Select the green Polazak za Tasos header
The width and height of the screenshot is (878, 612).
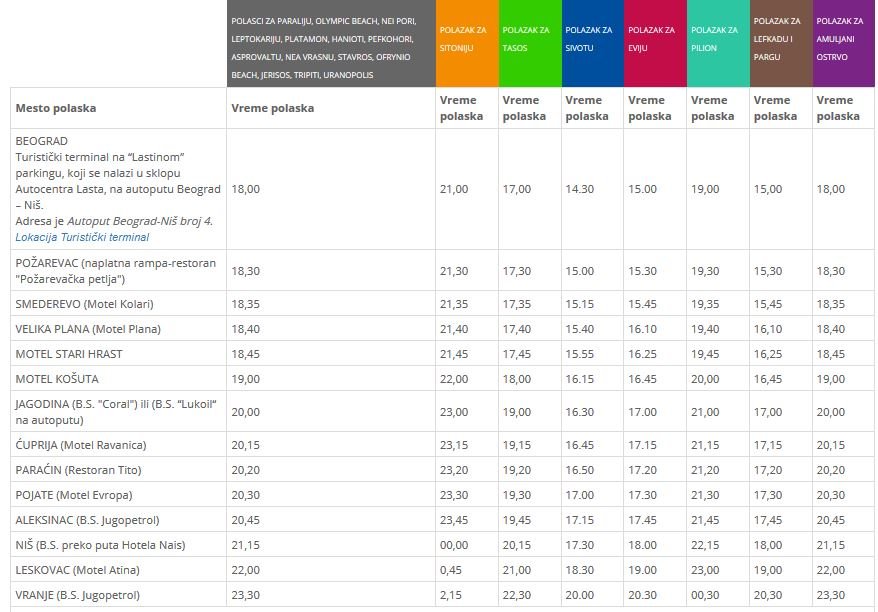pos(529,44)
